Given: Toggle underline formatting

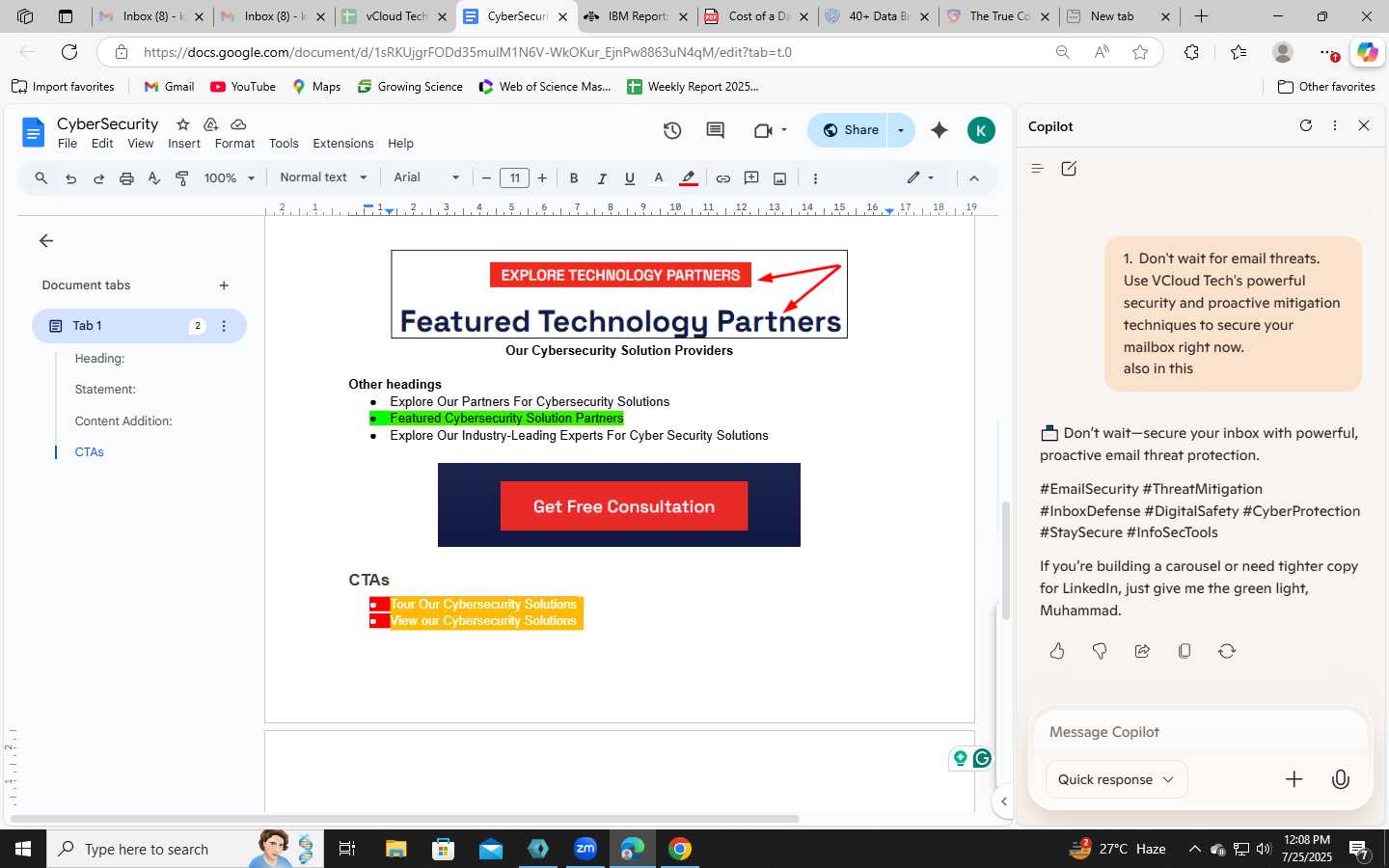Looking at the screenshot, I should click(630, 178).
